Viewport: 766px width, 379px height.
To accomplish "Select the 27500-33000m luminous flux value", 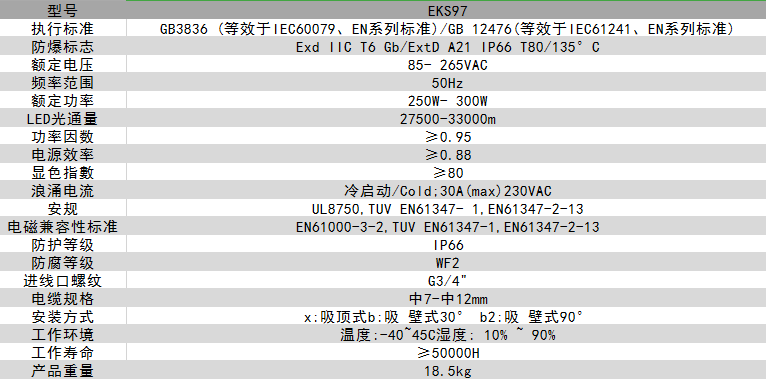I will (446, 119).
